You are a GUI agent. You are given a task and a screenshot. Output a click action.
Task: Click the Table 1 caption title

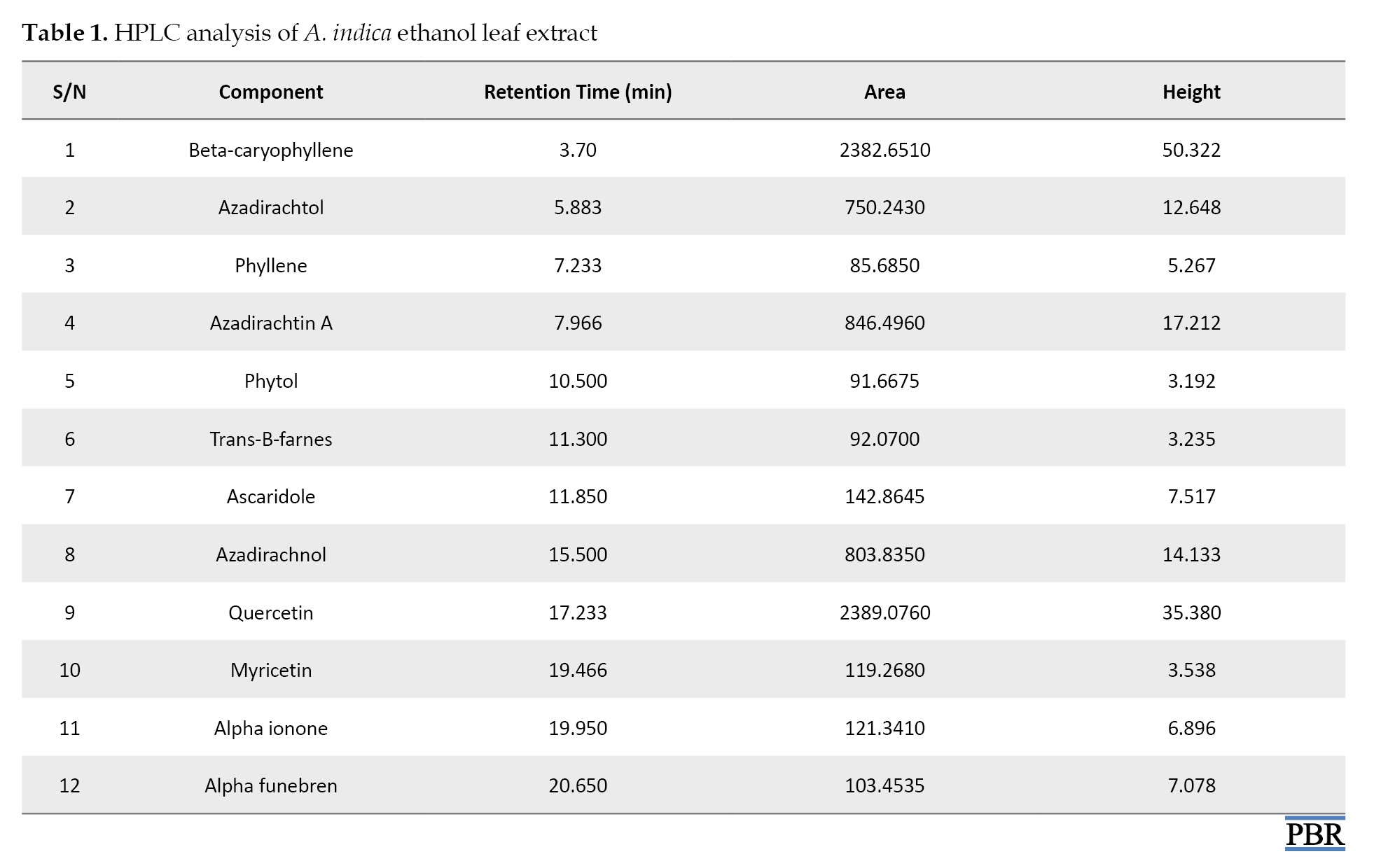tap(309, 33)
